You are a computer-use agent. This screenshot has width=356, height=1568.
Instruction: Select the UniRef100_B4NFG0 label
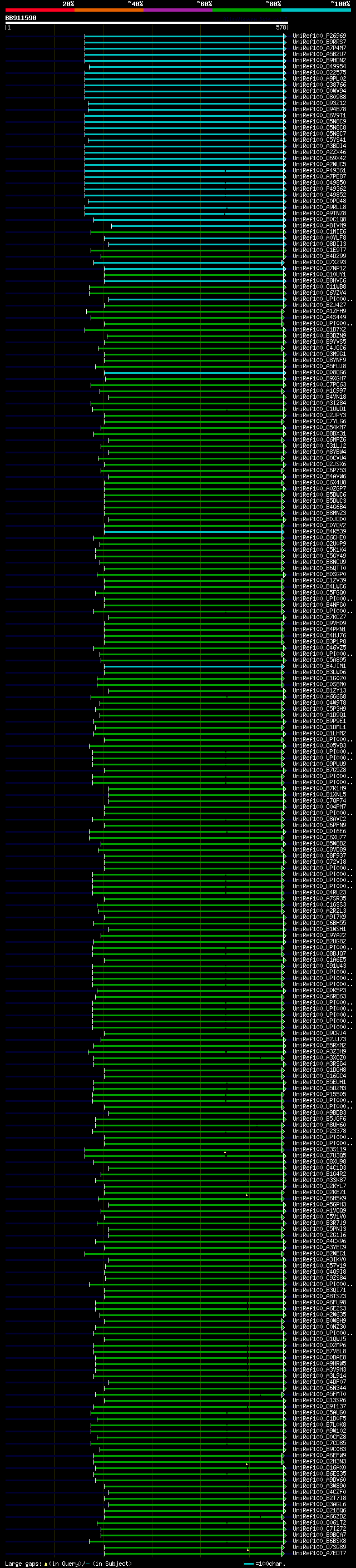coord(319,605)
